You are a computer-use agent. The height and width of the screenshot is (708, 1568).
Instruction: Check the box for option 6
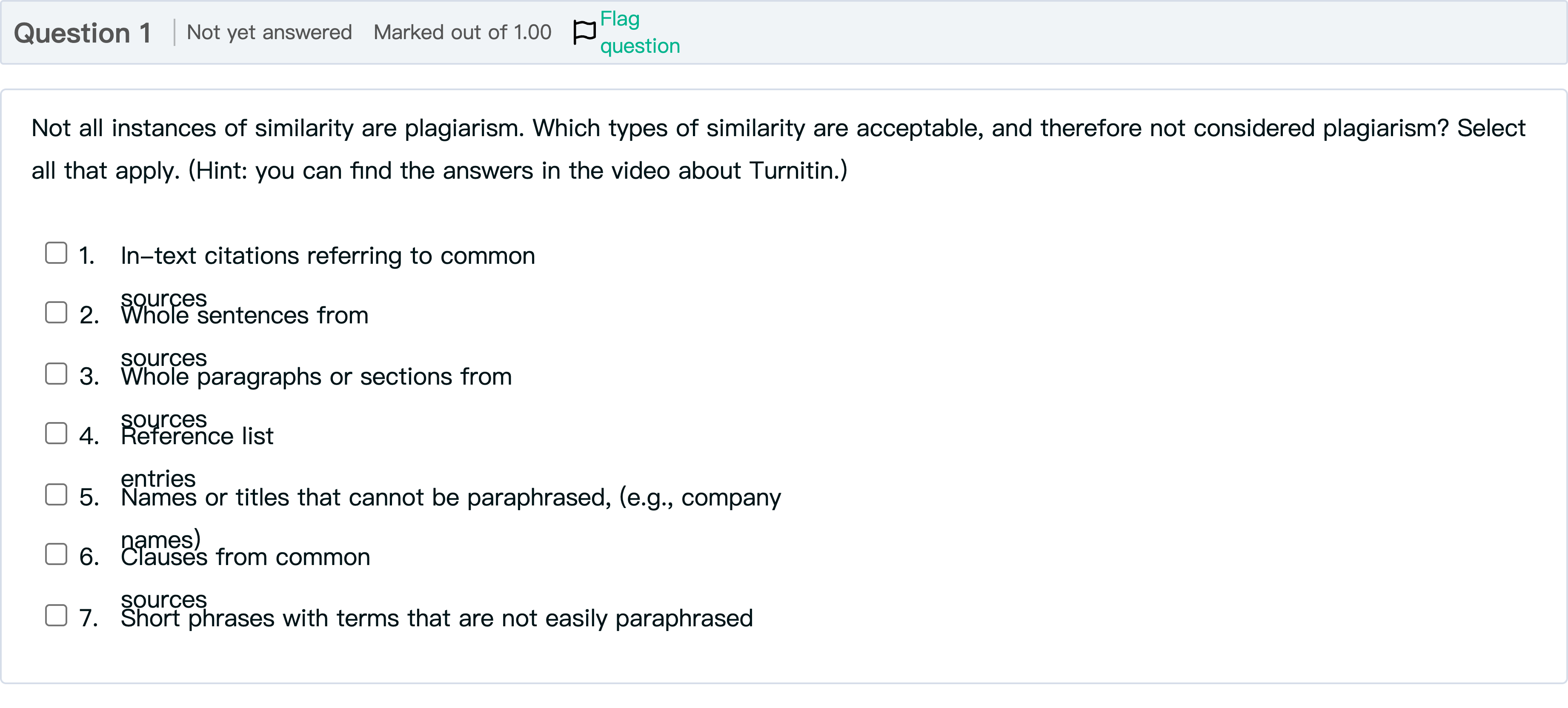click(x=56, y=554)
